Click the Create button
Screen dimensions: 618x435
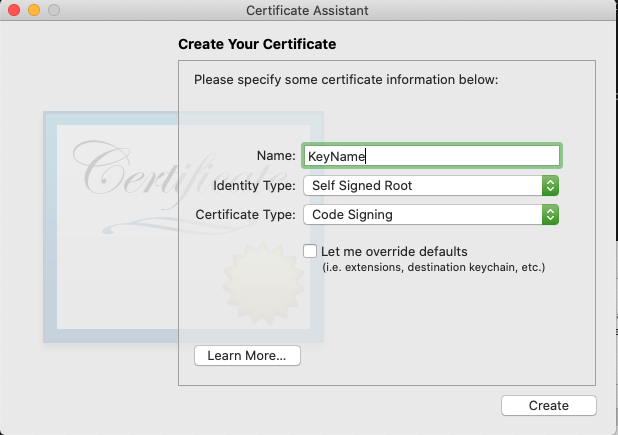click(x=548, y=405)
